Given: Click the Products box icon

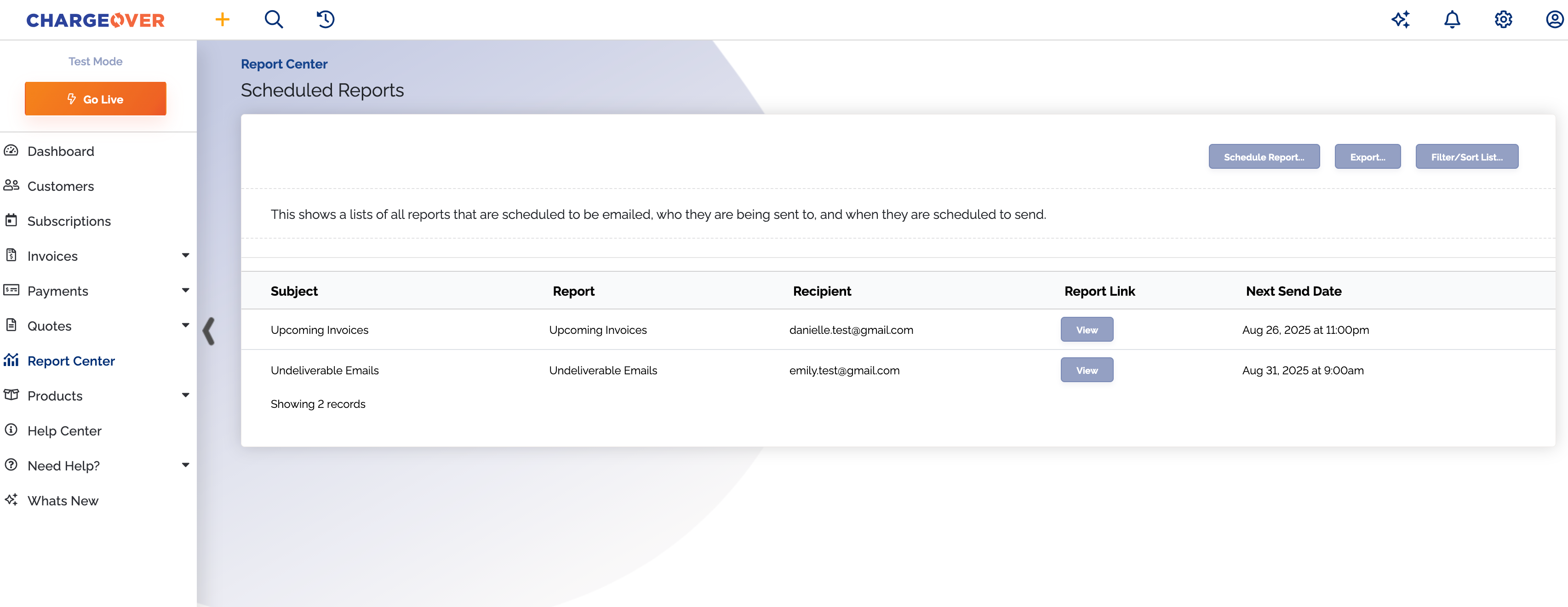Looking at the screenshot, I should click(11, 395).
